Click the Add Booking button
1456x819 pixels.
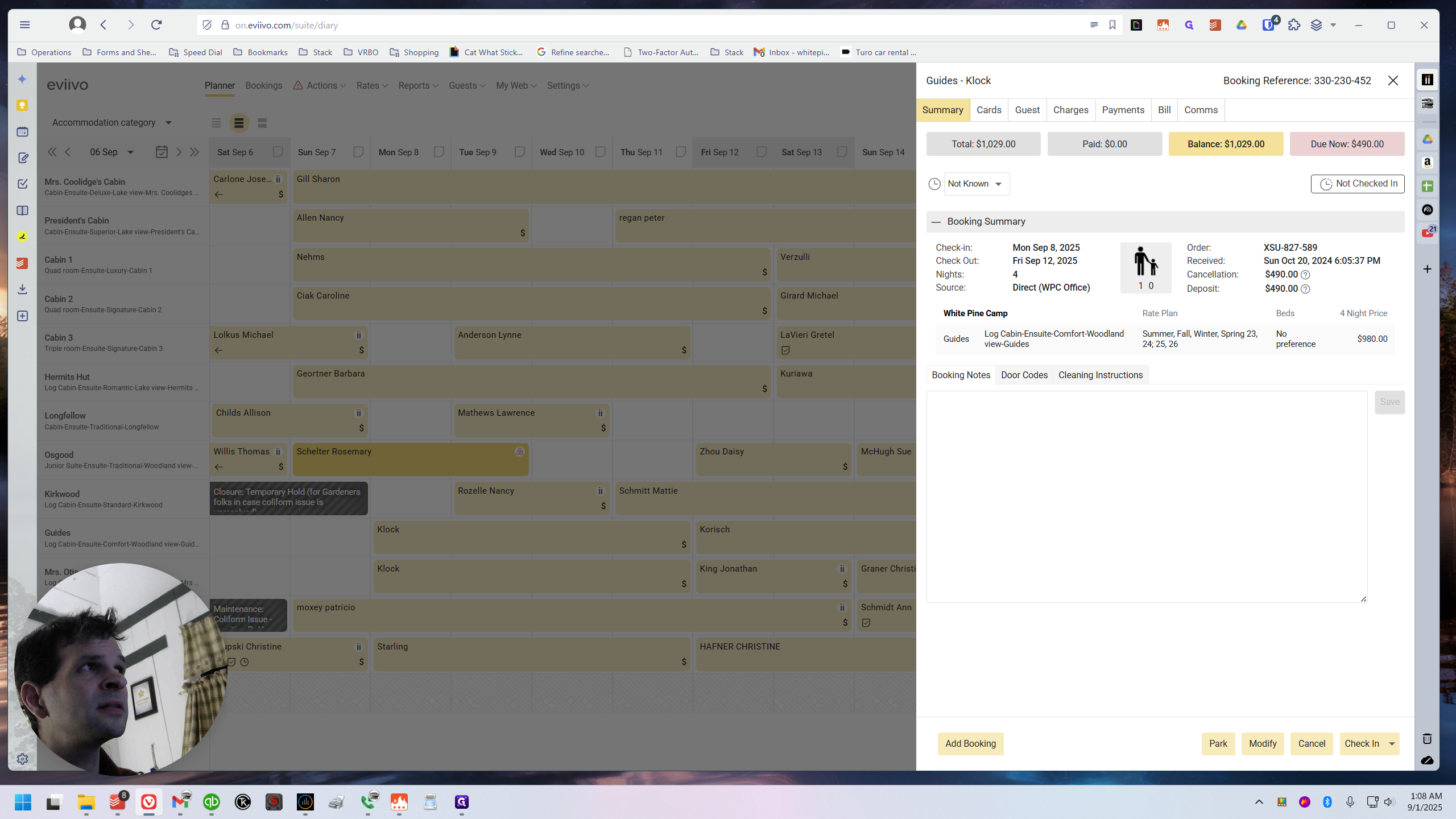[970, 744]
